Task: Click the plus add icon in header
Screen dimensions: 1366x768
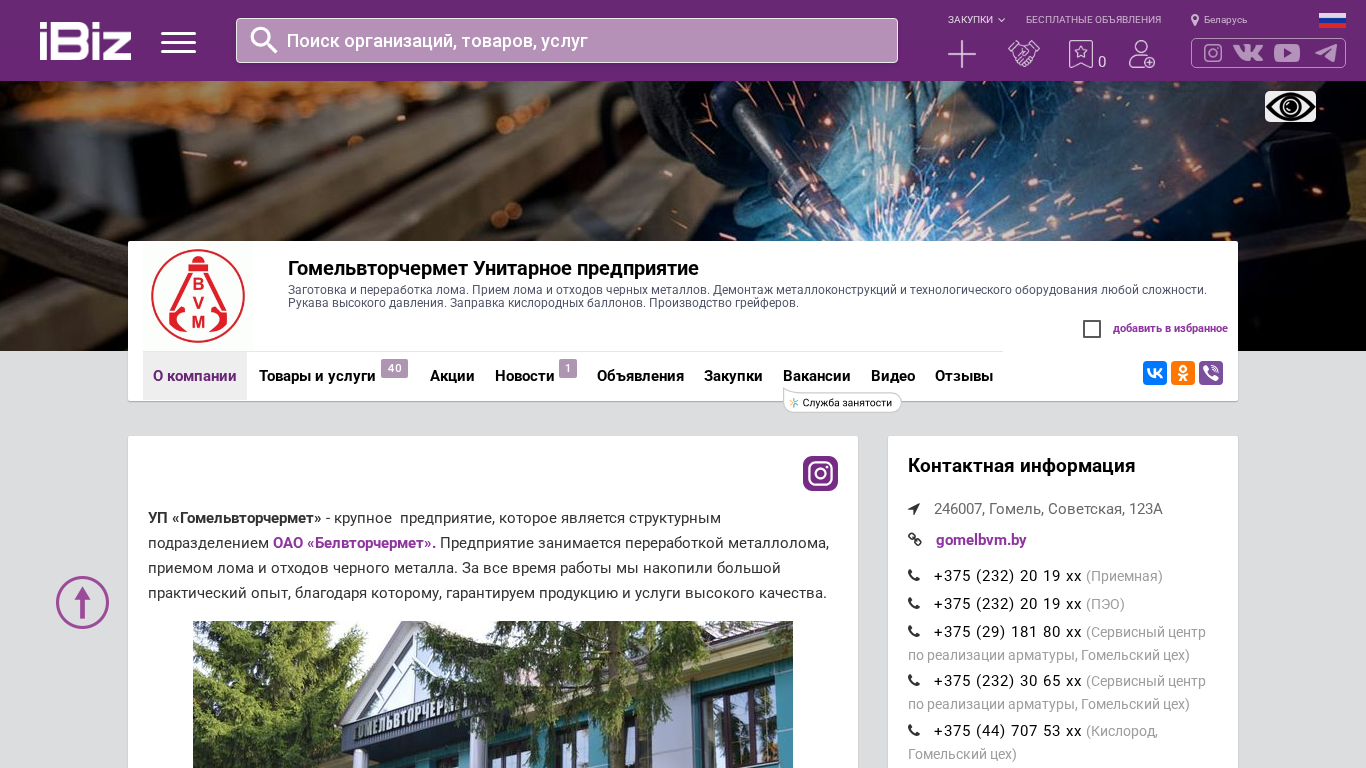Action: [x=962, y=54]
